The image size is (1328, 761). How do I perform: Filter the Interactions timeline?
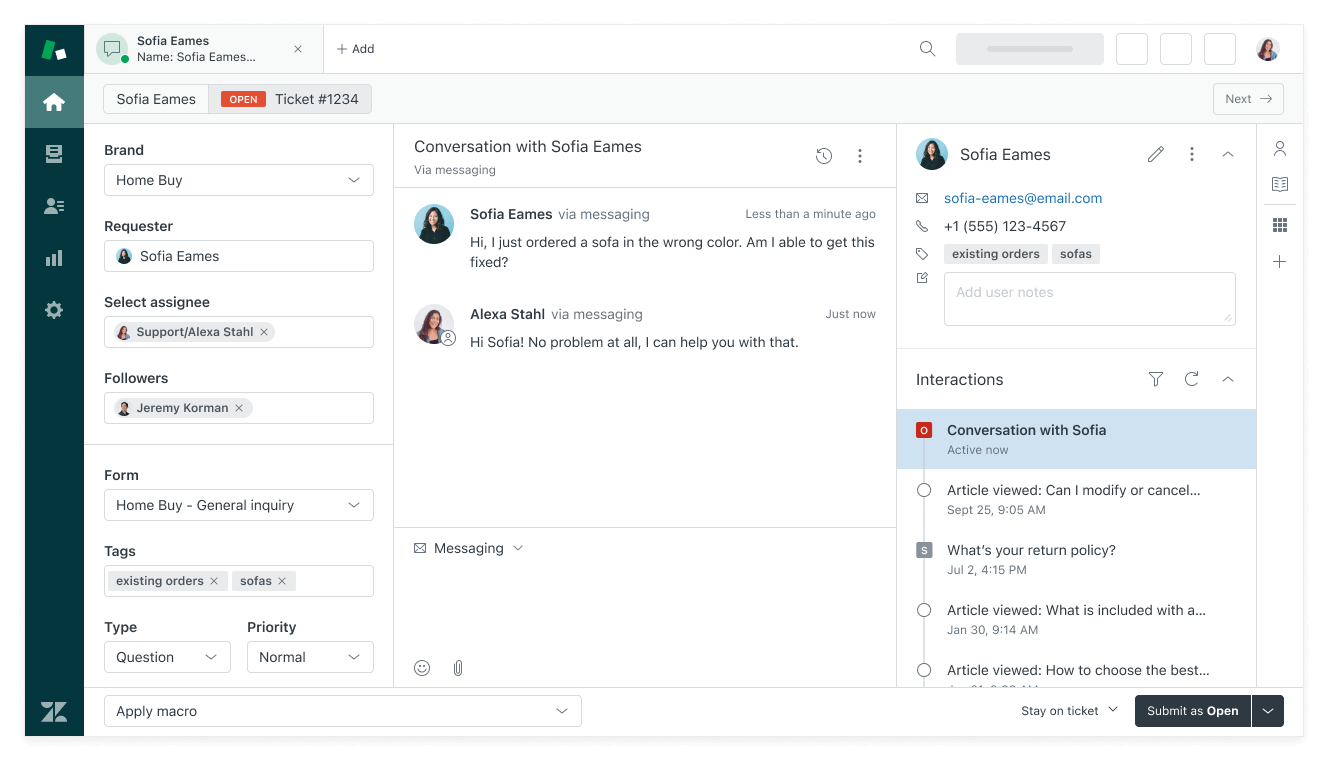(x=1155, y=379)
